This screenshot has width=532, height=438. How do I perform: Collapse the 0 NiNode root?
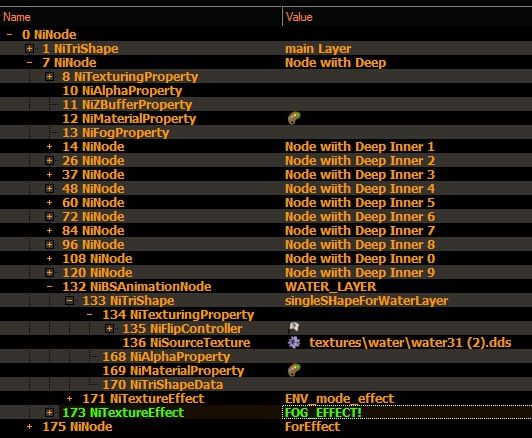[x=10, y=35]
